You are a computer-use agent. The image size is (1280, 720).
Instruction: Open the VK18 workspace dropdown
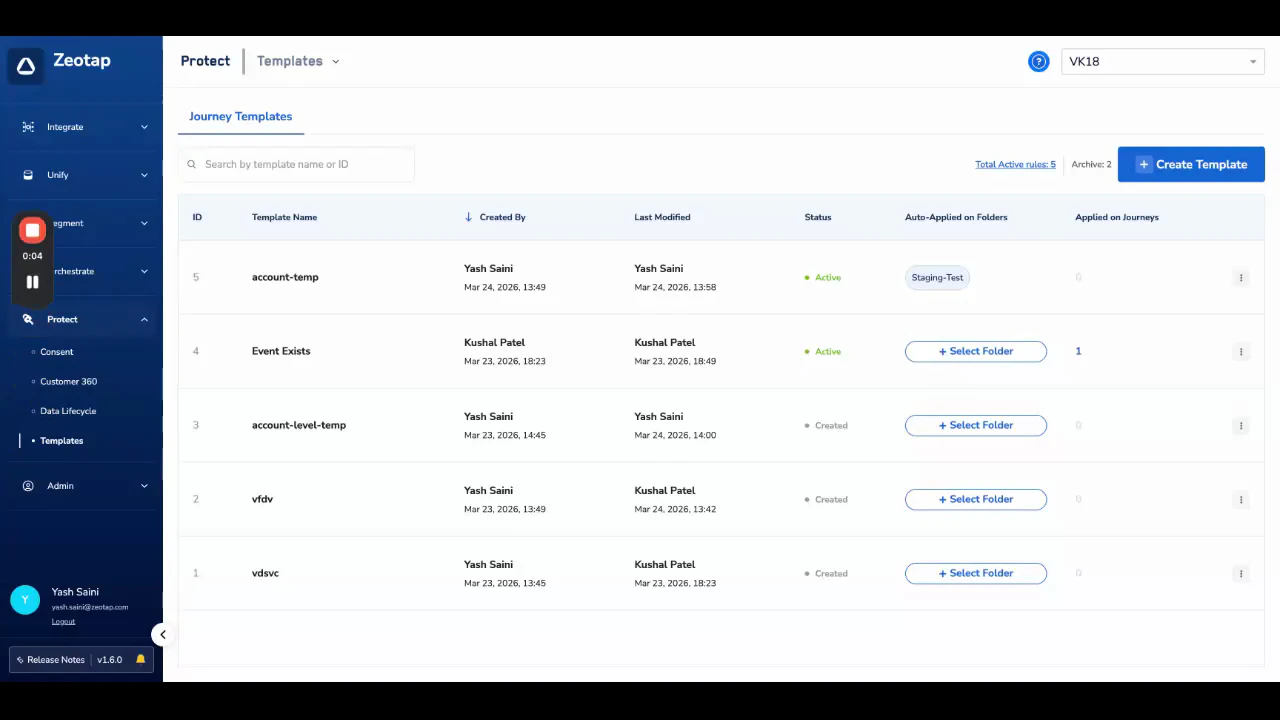point(1162,61)
